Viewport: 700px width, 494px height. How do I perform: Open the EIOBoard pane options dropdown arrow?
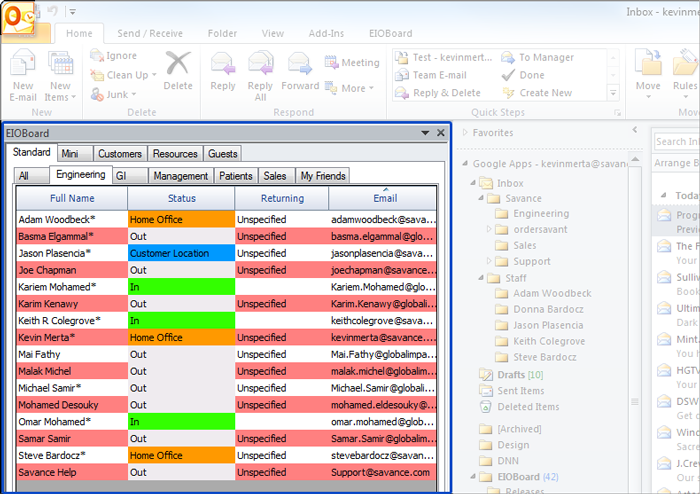click(x=425, y=133)
